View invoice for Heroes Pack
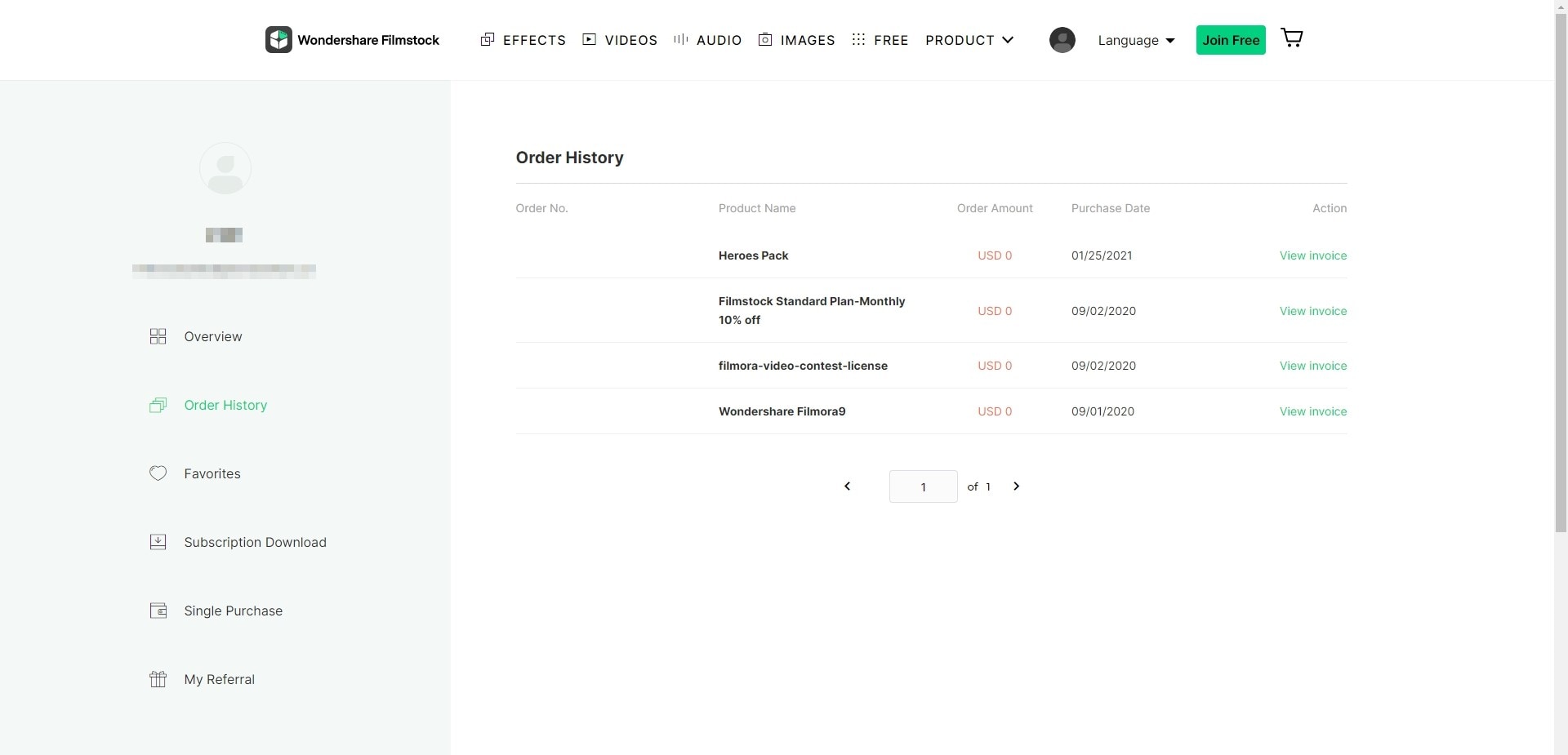 (1313, 255)
